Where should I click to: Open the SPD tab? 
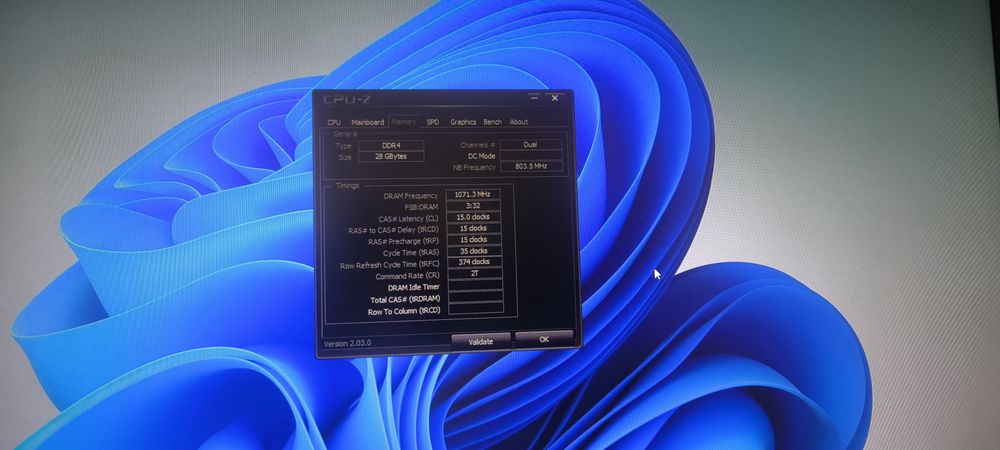point(433,122)
